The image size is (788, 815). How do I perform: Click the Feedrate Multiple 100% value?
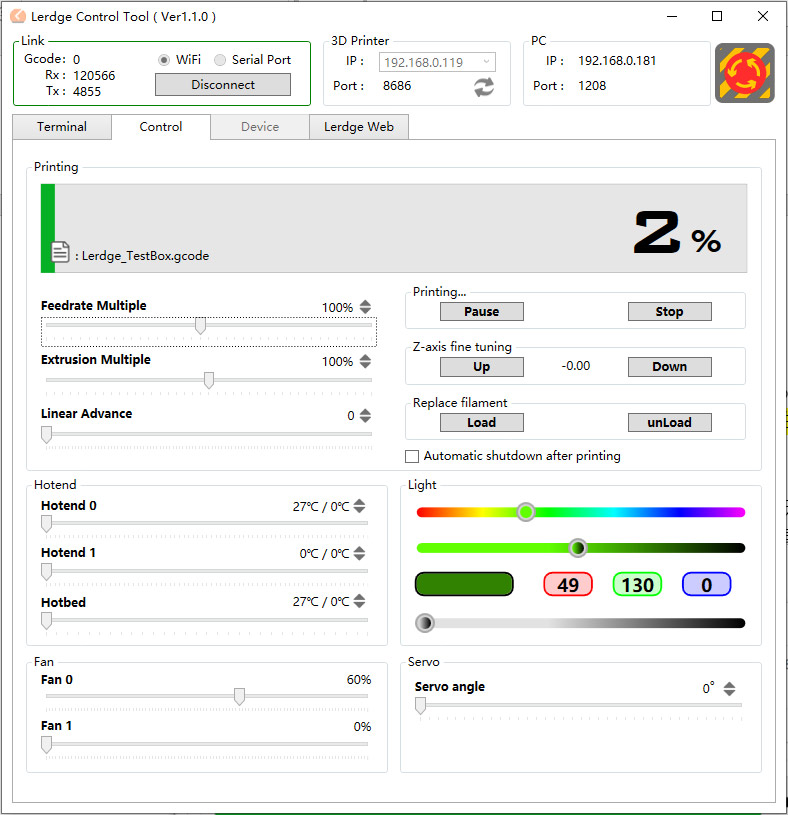(337, 307)
